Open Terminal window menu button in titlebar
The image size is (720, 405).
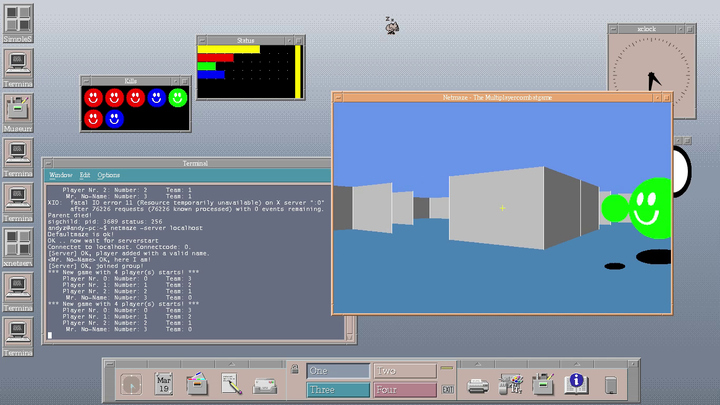tap(48, 163)
